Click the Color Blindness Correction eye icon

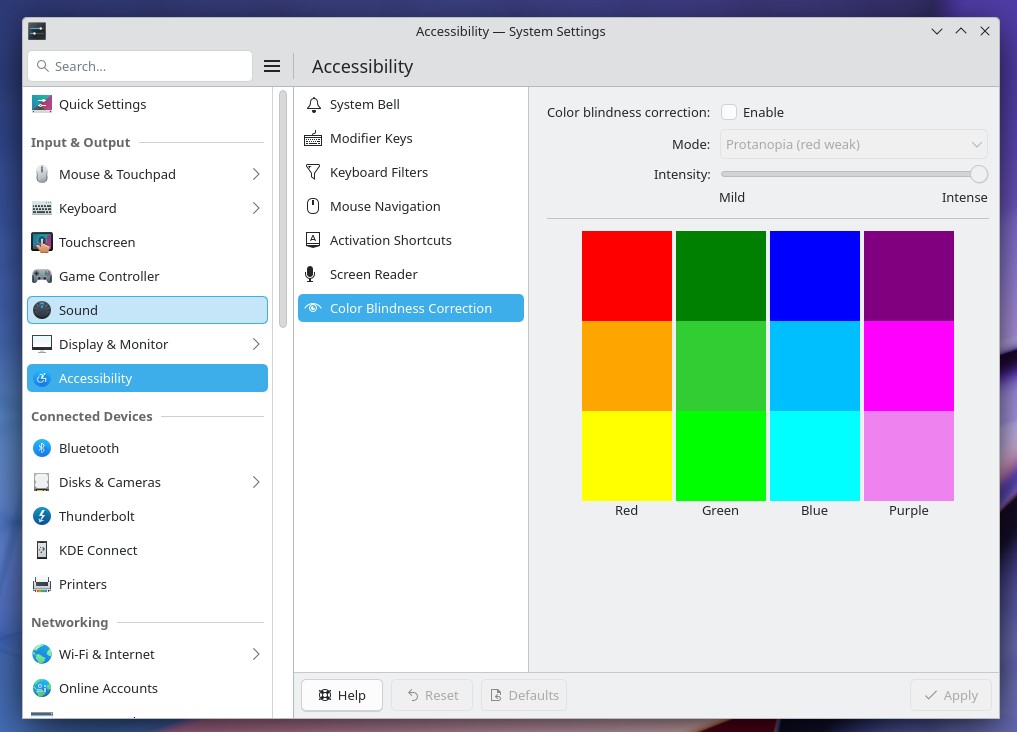(313, 308)
